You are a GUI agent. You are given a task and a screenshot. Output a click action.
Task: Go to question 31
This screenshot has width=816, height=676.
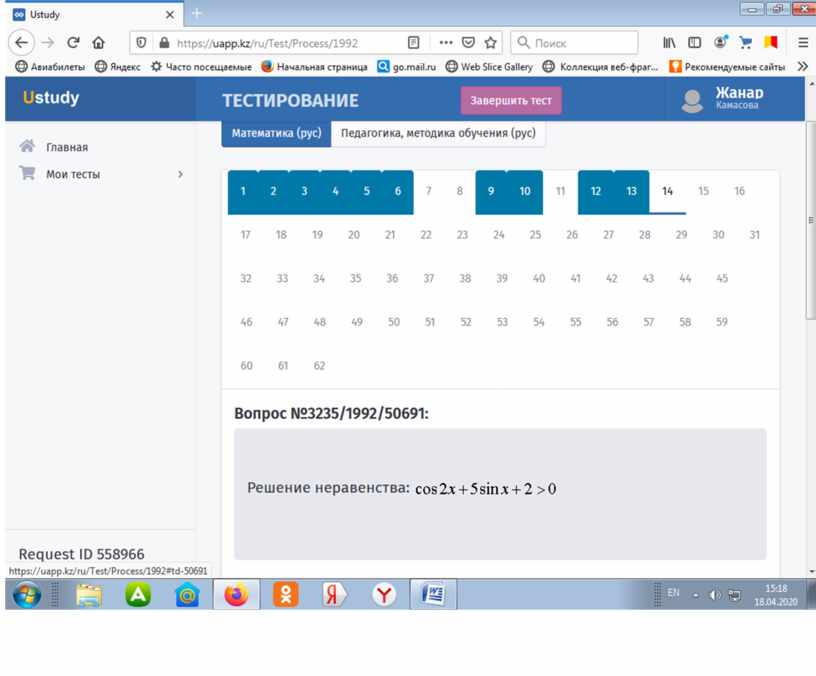pos(755,235)
